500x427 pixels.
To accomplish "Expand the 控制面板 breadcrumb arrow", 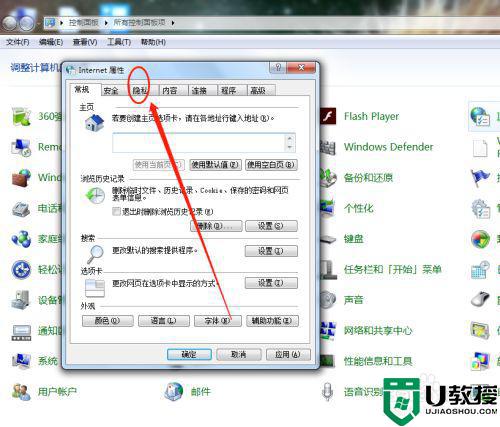I will (106, 23).
